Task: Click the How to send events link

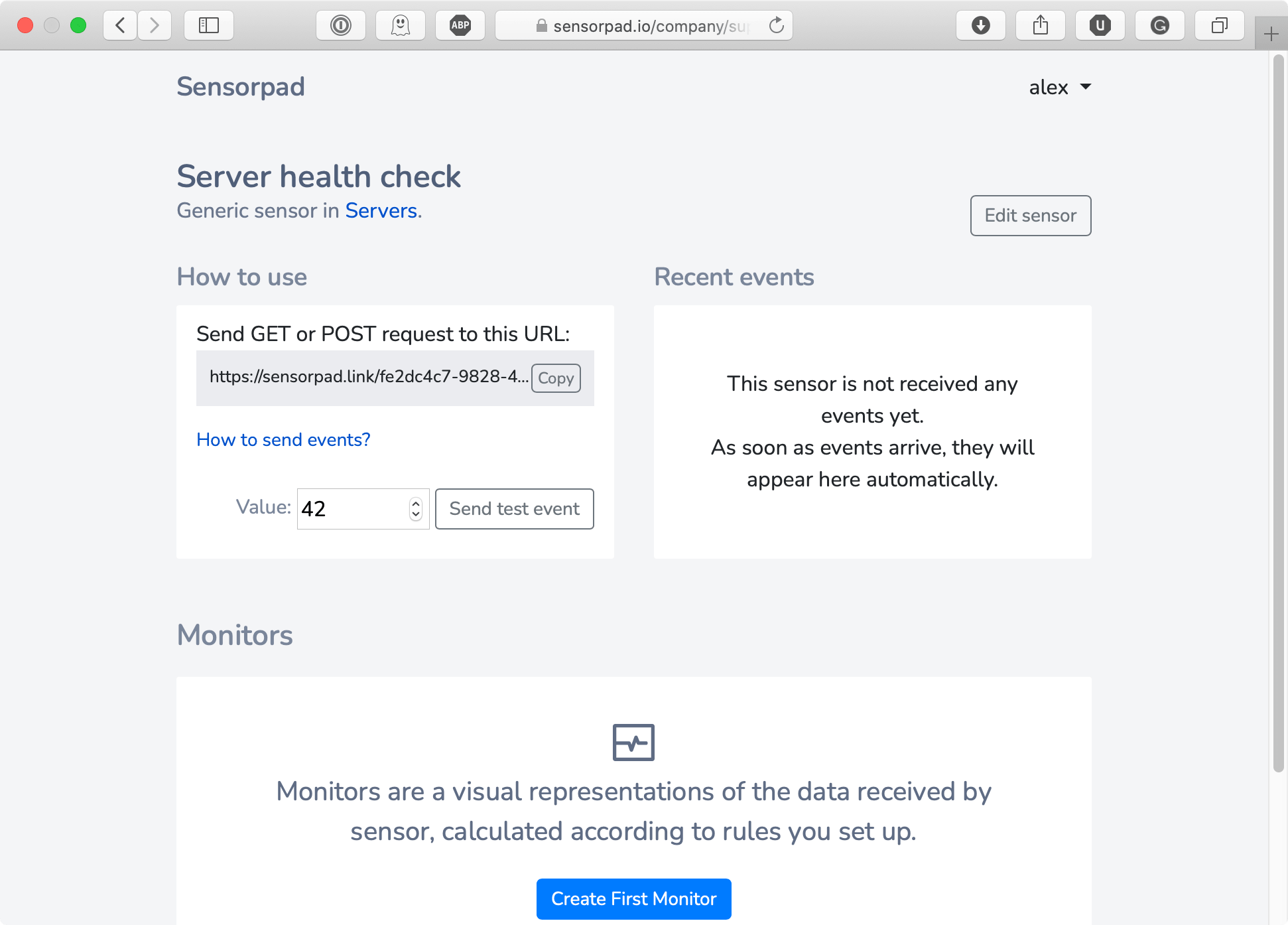Action: point(283,440)
